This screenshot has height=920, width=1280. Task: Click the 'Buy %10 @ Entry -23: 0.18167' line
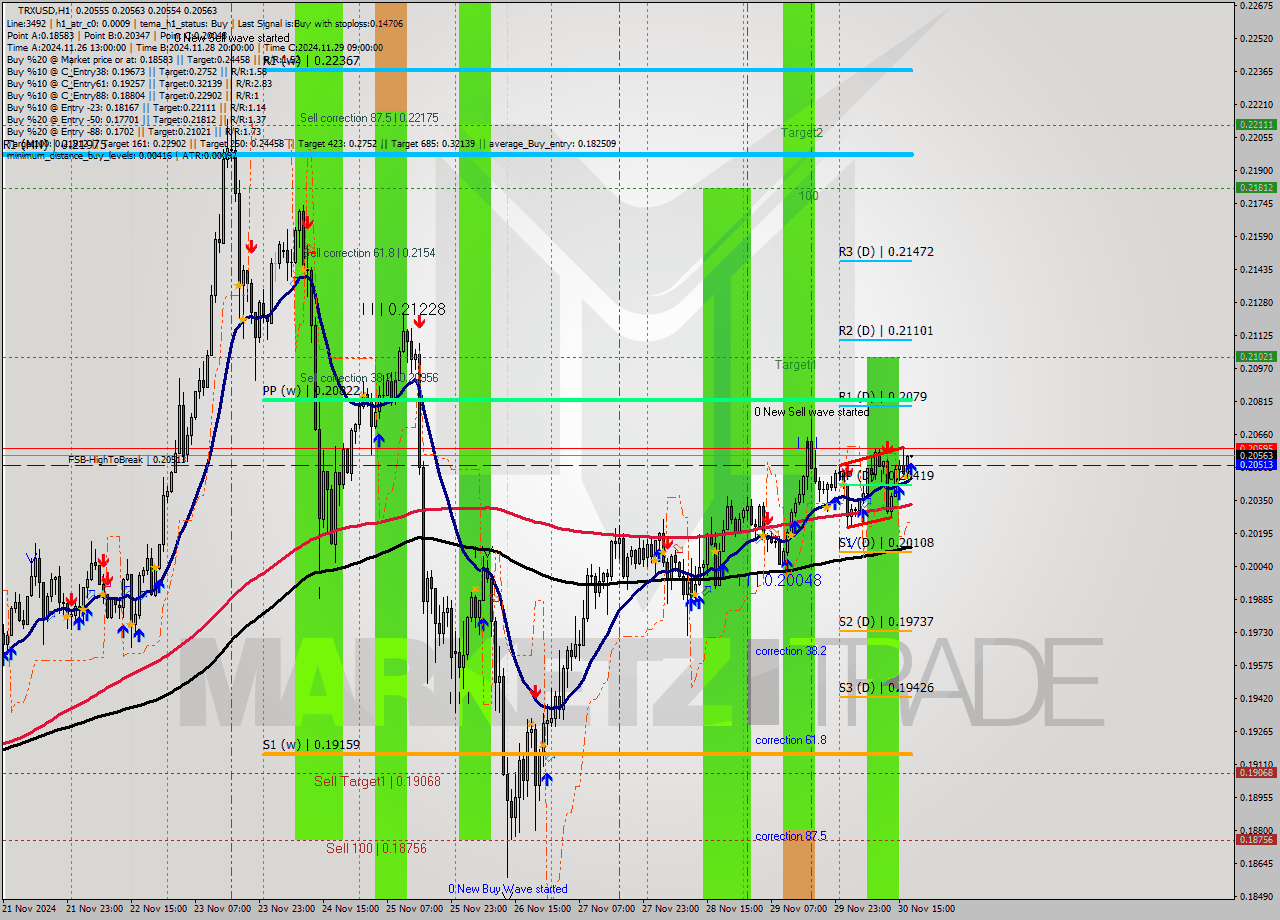click(x=136, y=108)
